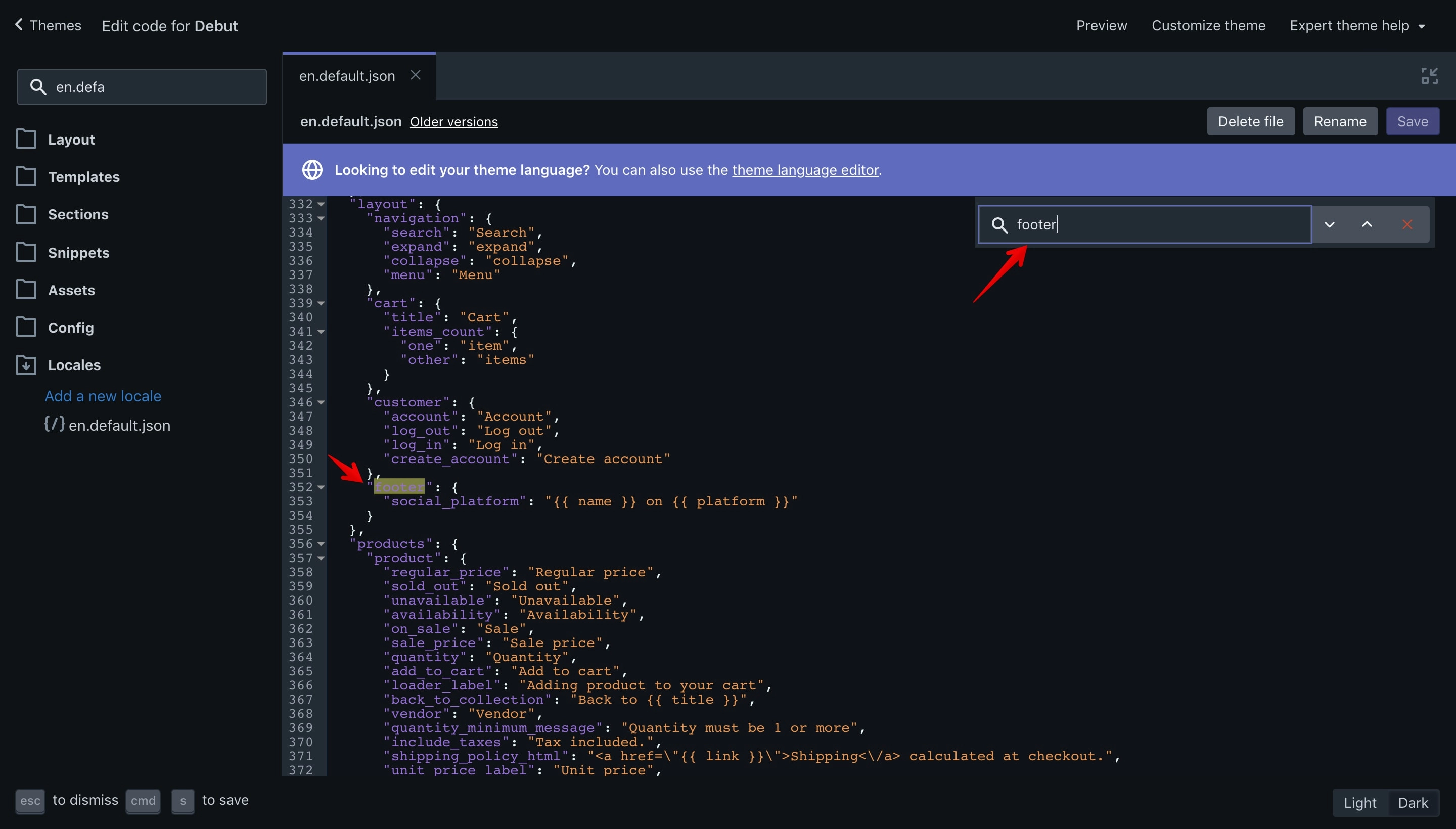This screenshot has width=1456, height=829.
Task: Collapse items_count block at line 341
Action: (321, 332)
